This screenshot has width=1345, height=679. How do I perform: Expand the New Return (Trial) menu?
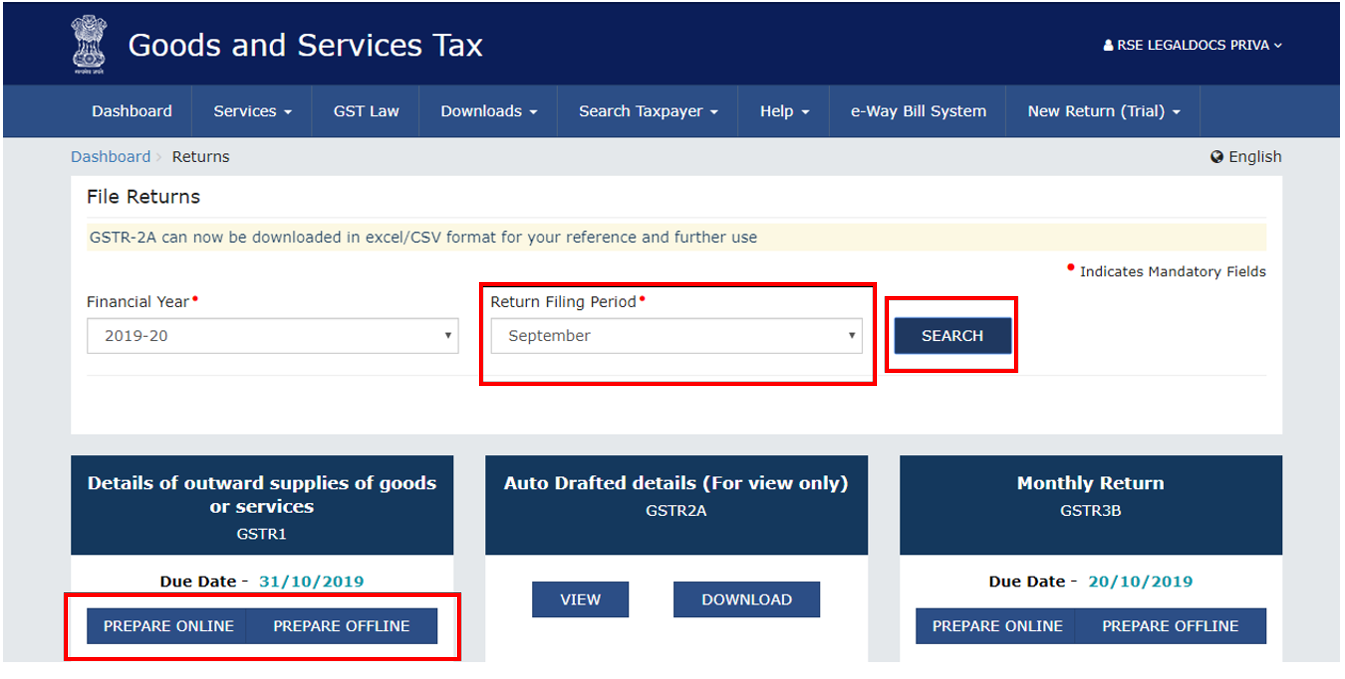1104,111
